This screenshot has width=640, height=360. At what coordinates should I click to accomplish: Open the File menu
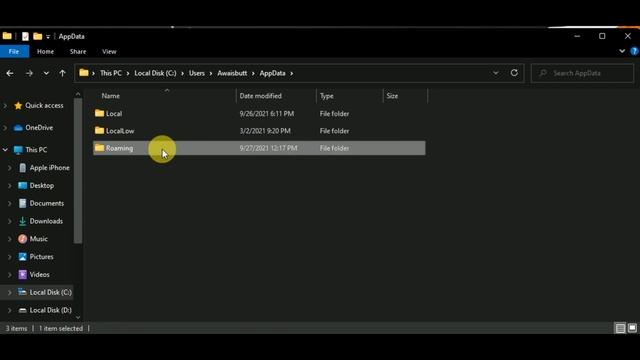click(x=14, y=52)
